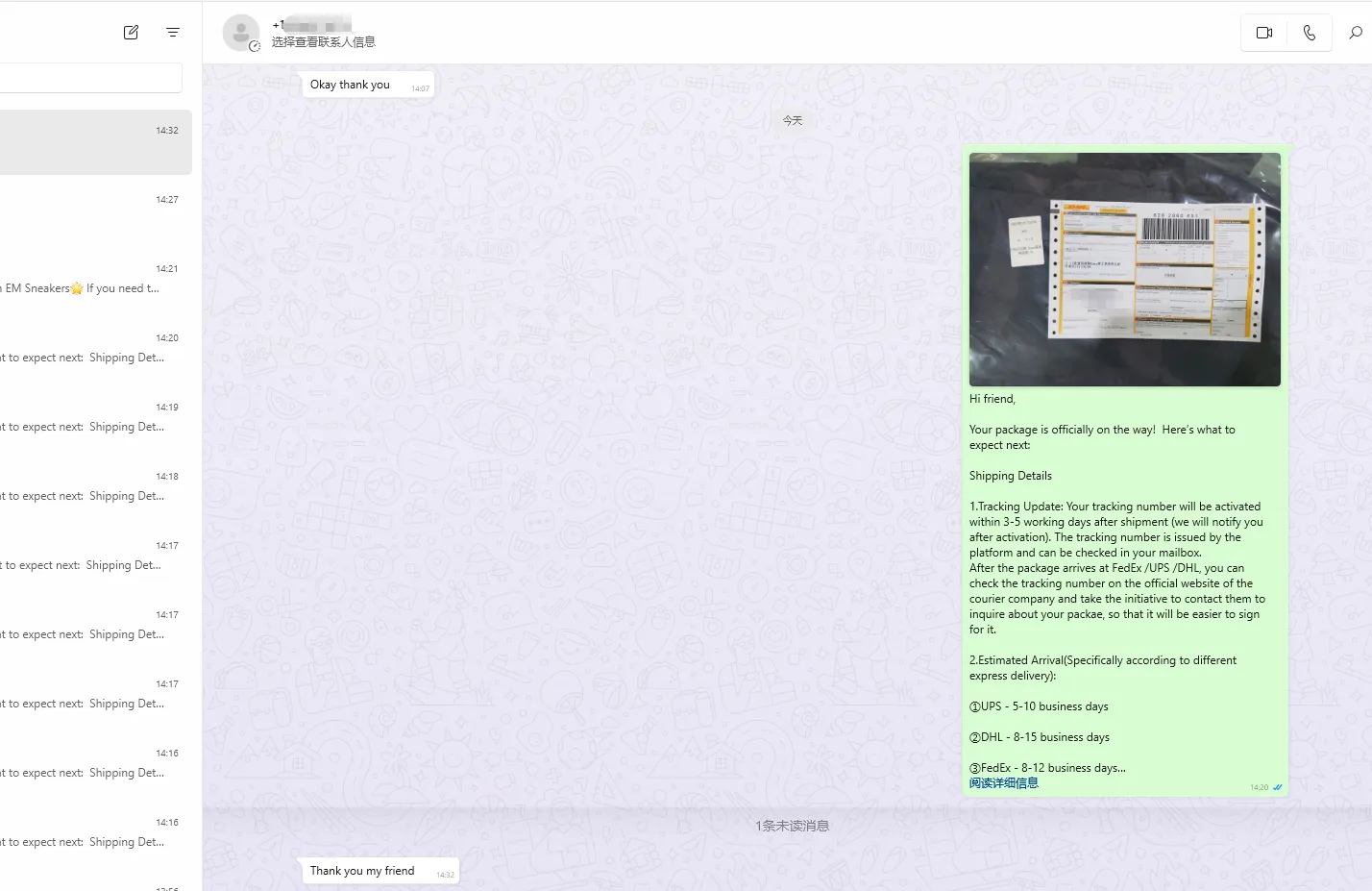Click the "Thank you my friend" message
This screenshot has height=891, width=1372.
pyautogui.click(x=363, y=871)
